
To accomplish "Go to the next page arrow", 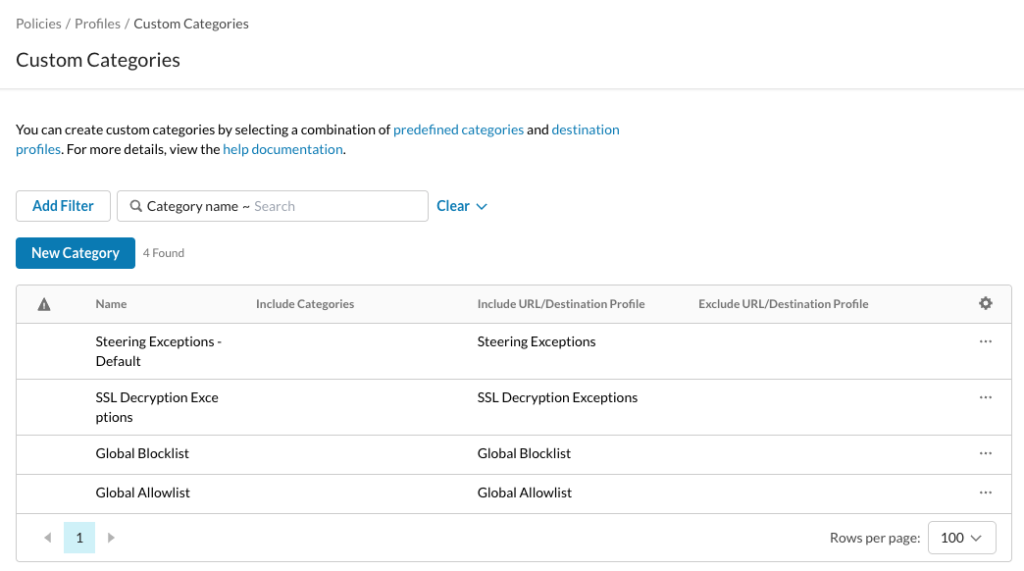I will pos(111,538).
